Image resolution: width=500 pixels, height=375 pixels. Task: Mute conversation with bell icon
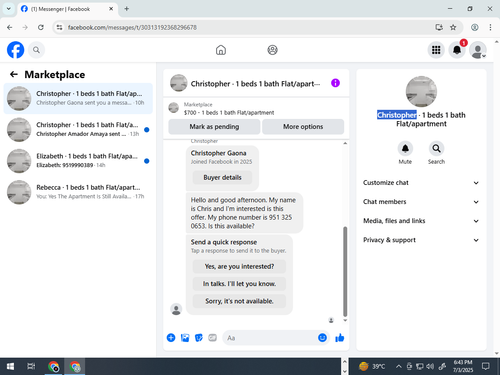tap(405, 148)
